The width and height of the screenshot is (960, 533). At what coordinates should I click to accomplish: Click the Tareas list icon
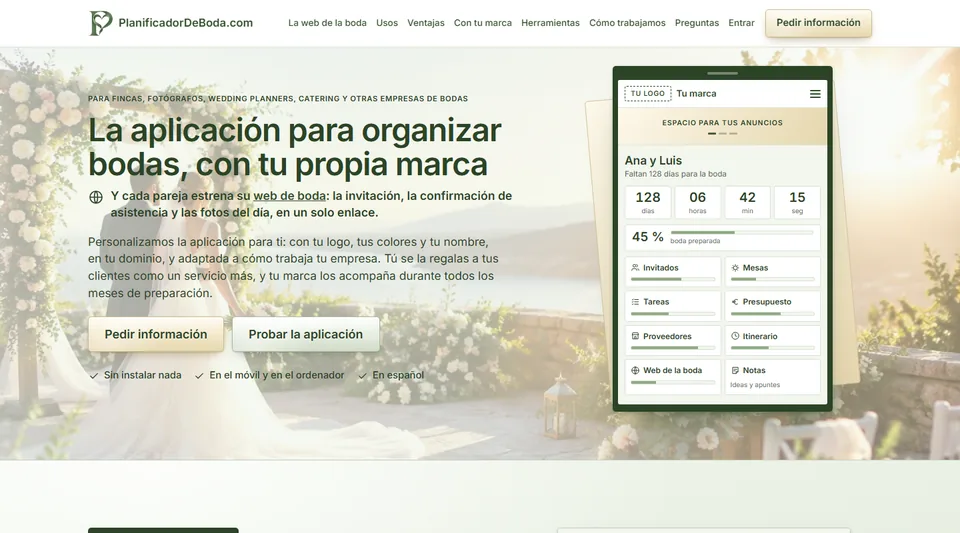636,302
